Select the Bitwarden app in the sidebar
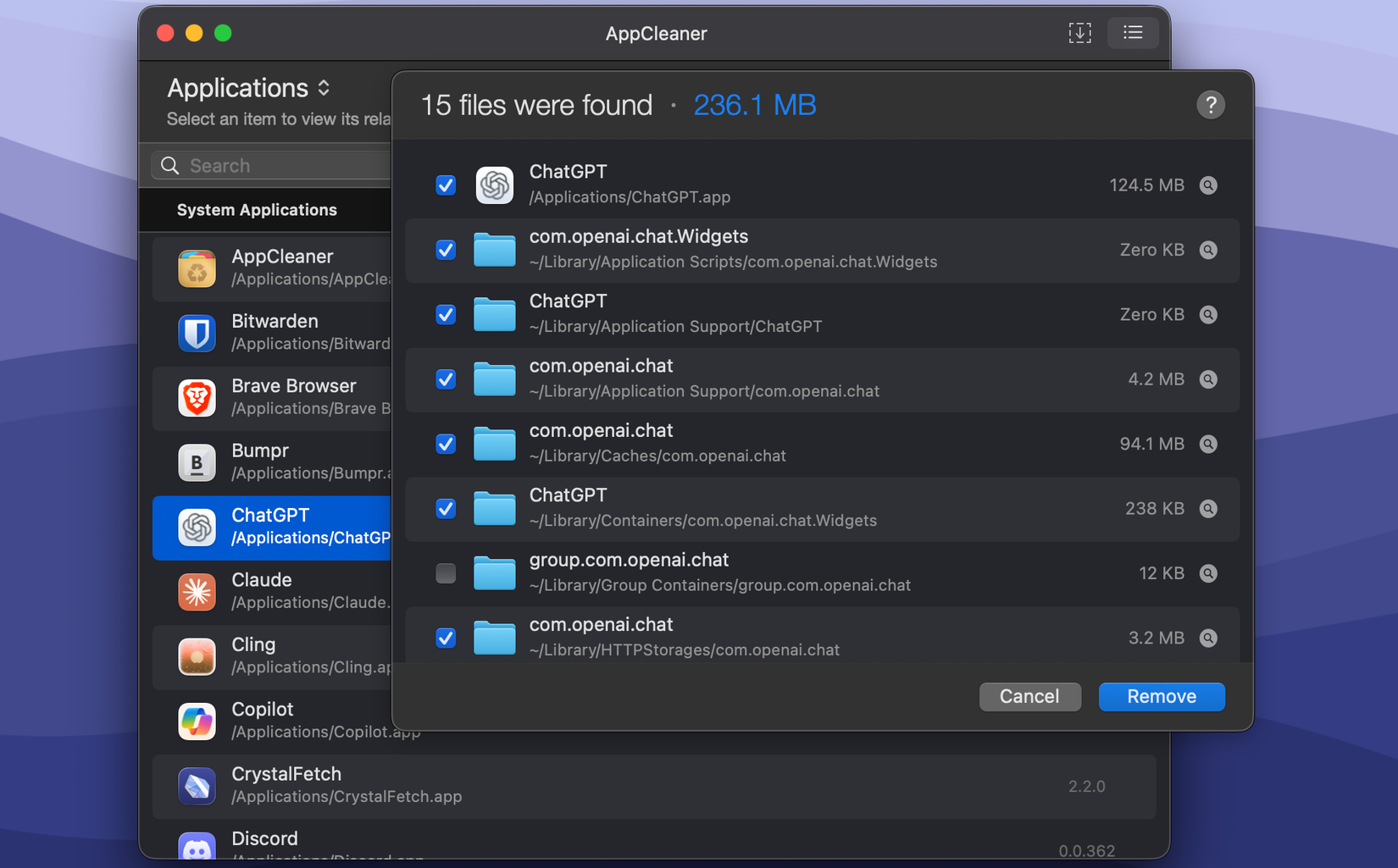1398x868 pixels. tap(275, 331)
